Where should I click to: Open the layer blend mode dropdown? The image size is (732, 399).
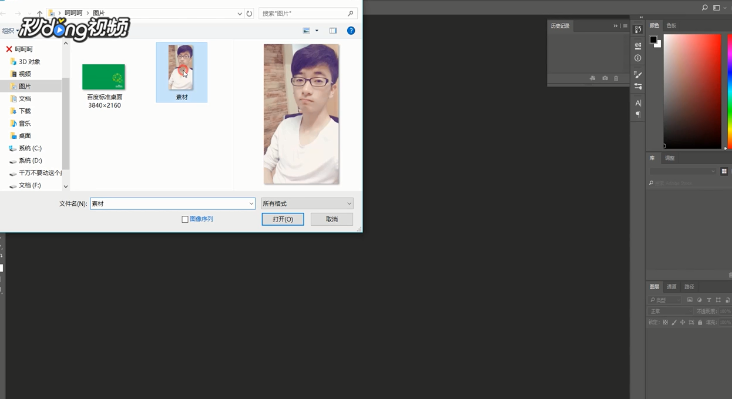(671, 311)
